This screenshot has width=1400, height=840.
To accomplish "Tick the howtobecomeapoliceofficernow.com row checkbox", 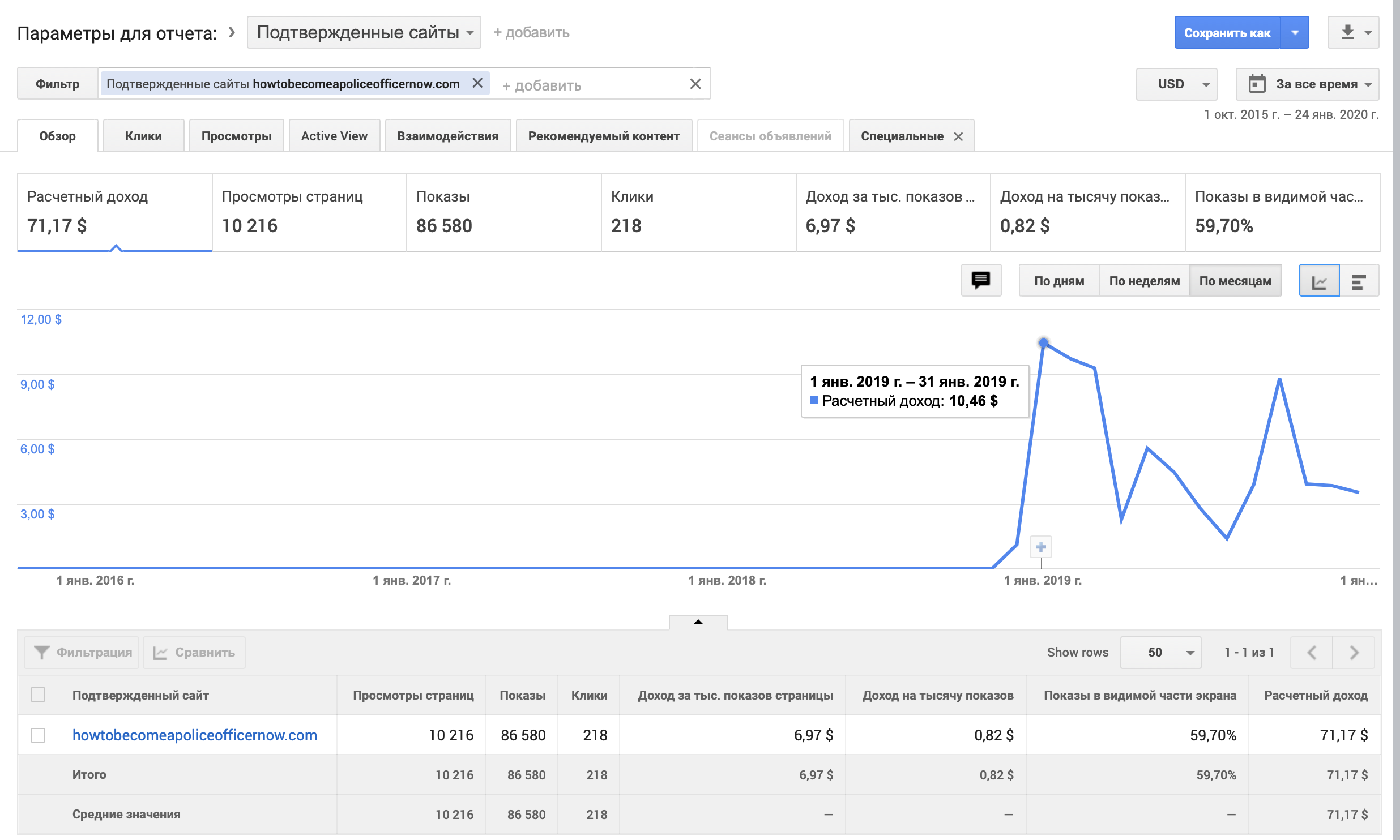I will pos(38,735).
